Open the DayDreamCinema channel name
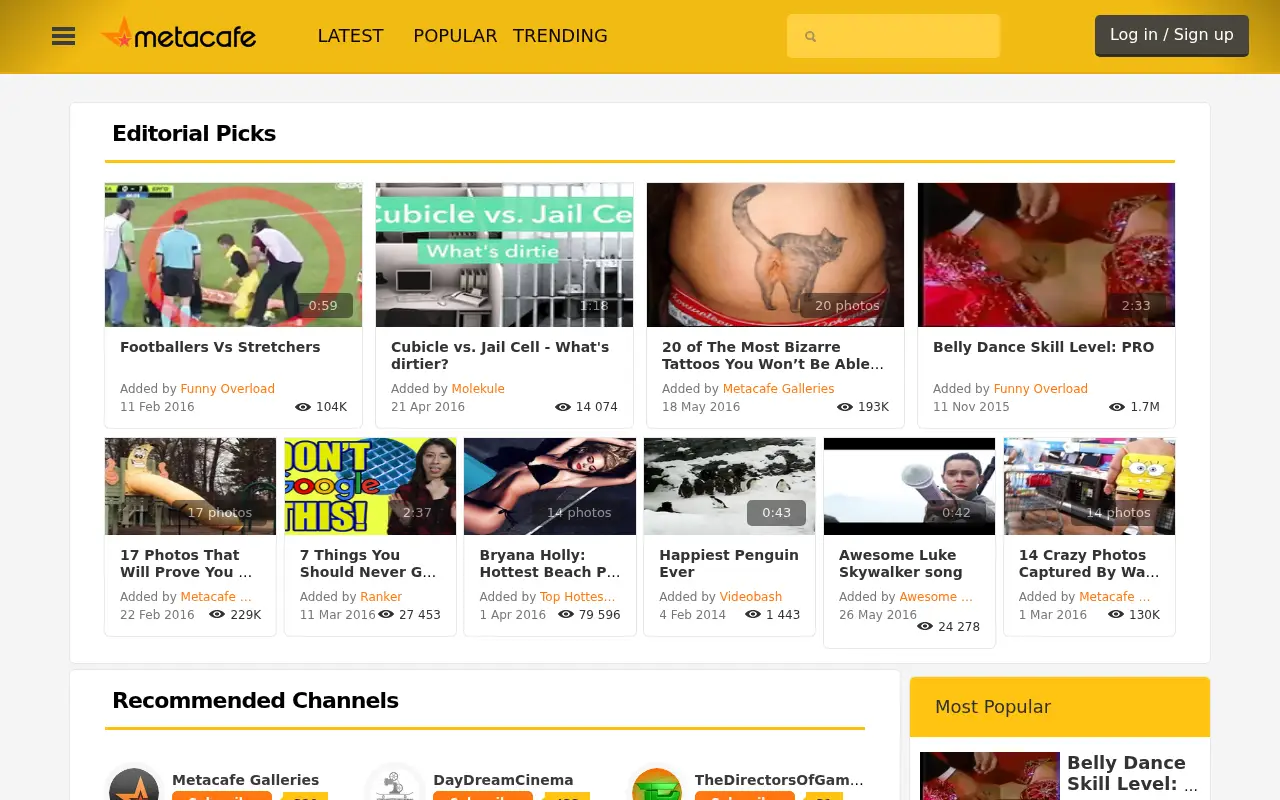The width and height of the screenshot is (1280, 800). click(x=503, y=780)
